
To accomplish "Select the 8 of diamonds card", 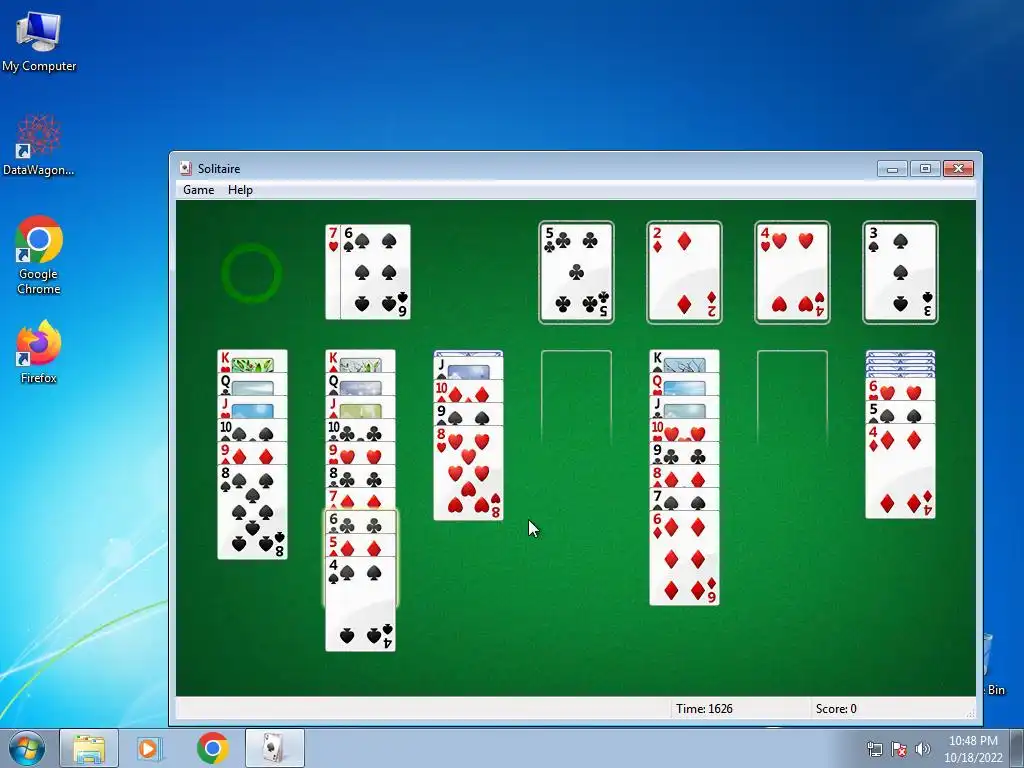I will [x=684, y=475].
